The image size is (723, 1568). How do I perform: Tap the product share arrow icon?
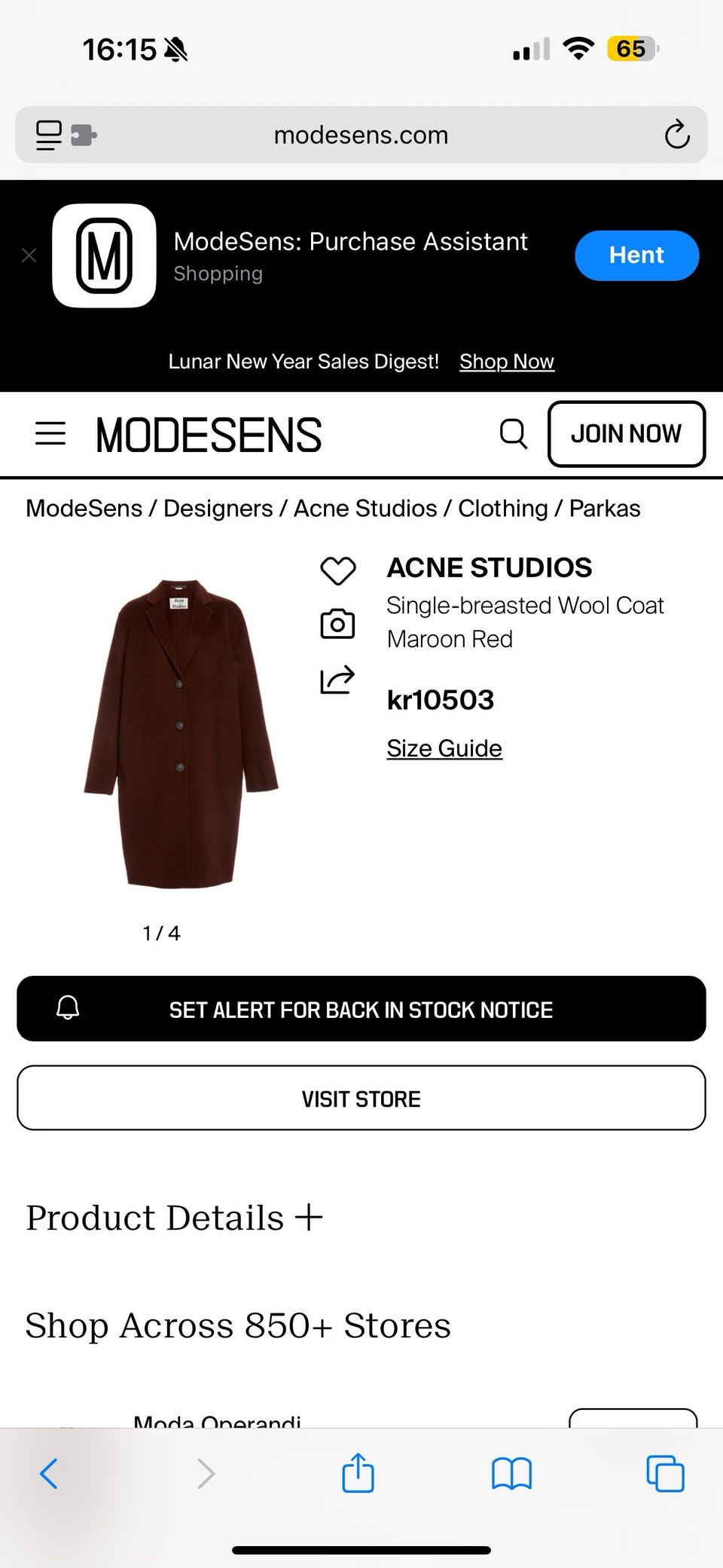point(337,679)
